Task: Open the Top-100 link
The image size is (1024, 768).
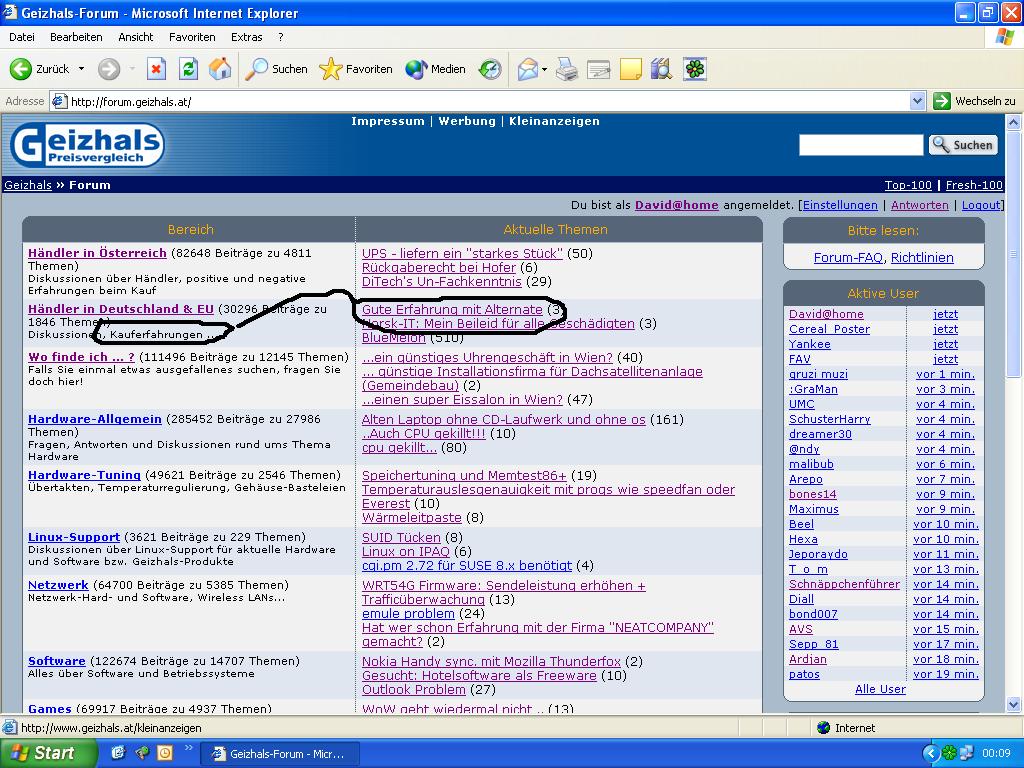Action: click(908, 185)
